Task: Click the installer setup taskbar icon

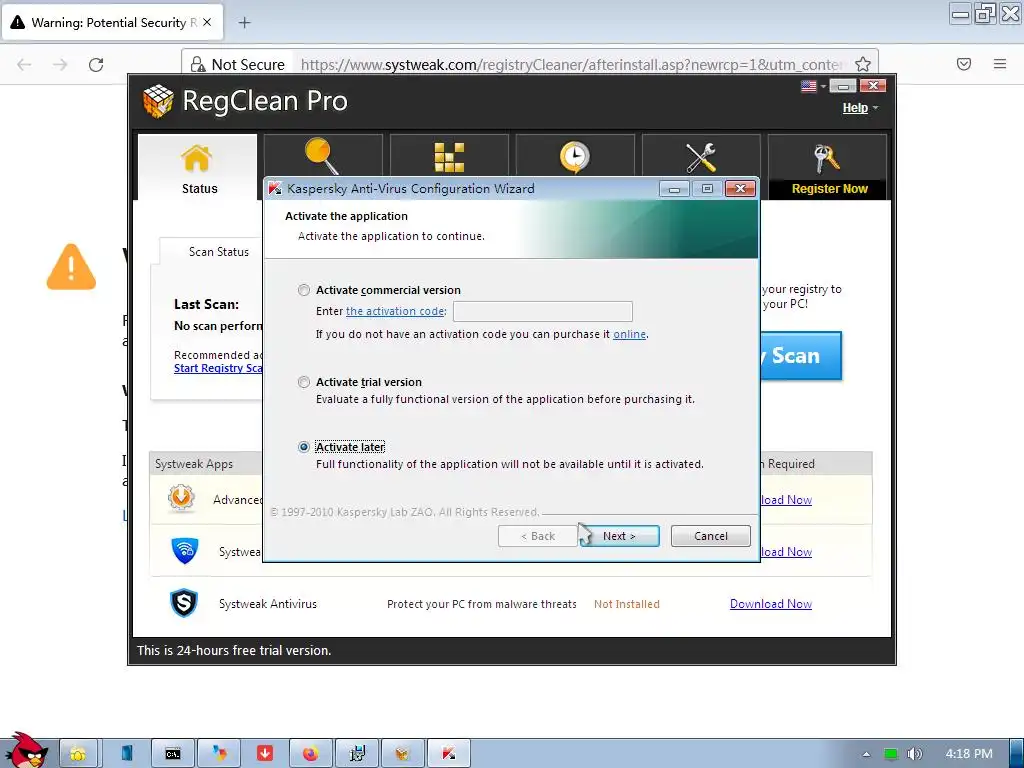Action: 357,754
